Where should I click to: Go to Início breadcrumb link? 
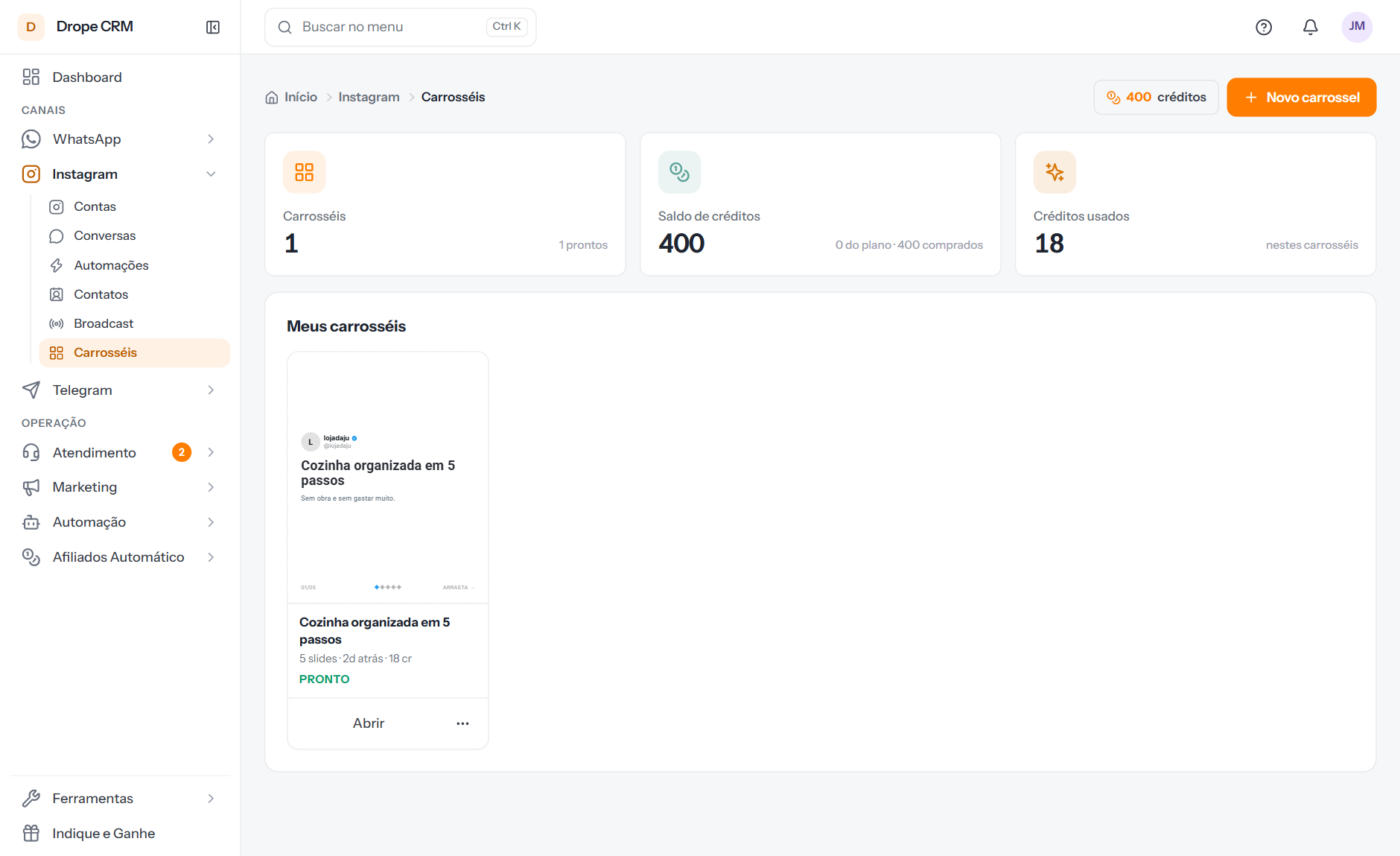pos(301,98)
